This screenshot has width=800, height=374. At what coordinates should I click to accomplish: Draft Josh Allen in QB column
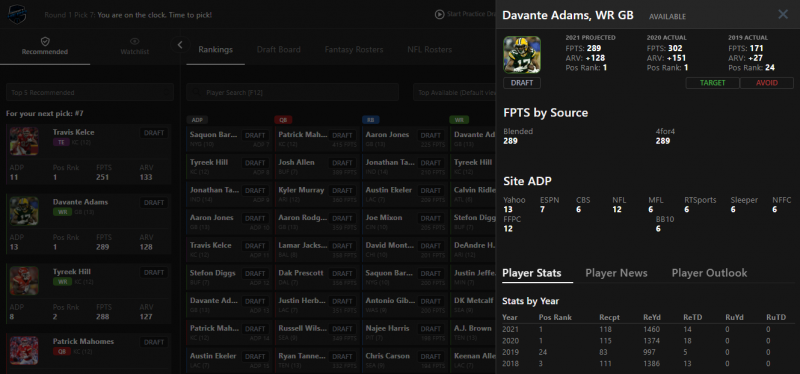[x=343, y=163]
